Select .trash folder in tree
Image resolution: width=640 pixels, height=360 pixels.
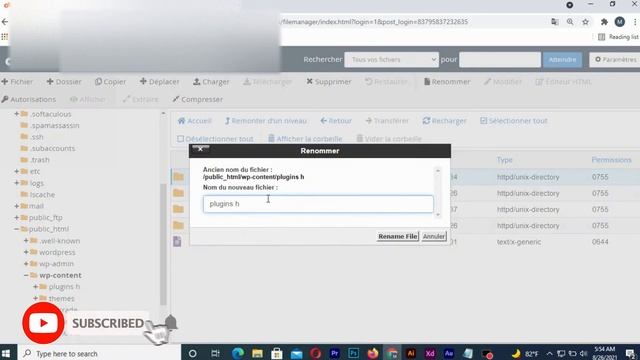[x=40, y=160]
